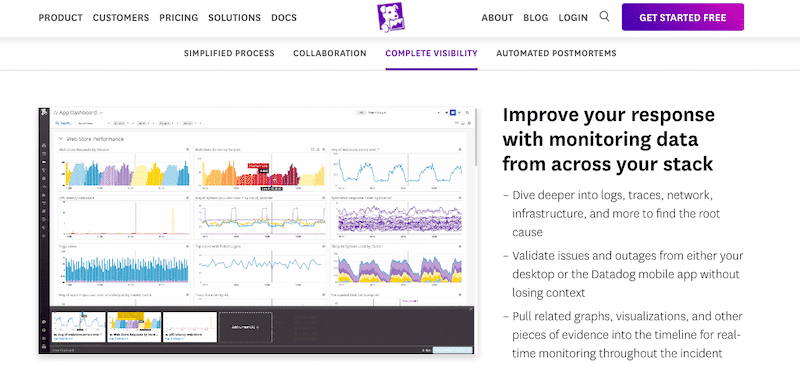This screenshot has height=371, width=800.
Task: Open gear of Synthetics response times widget
Action: coord(460,197)
